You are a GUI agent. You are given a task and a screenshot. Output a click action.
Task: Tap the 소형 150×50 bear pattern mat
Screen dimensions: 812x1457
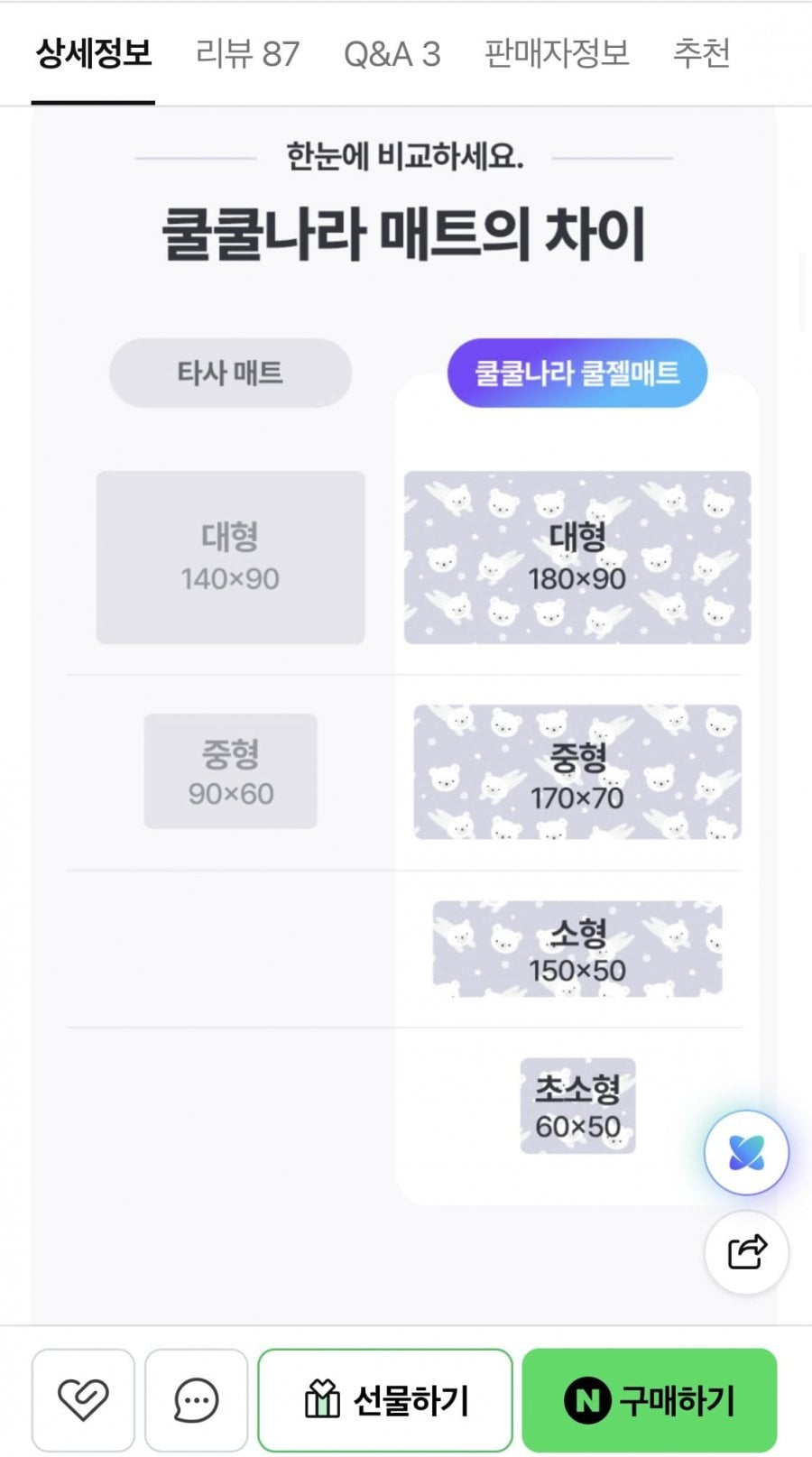(x=577, y=949)
